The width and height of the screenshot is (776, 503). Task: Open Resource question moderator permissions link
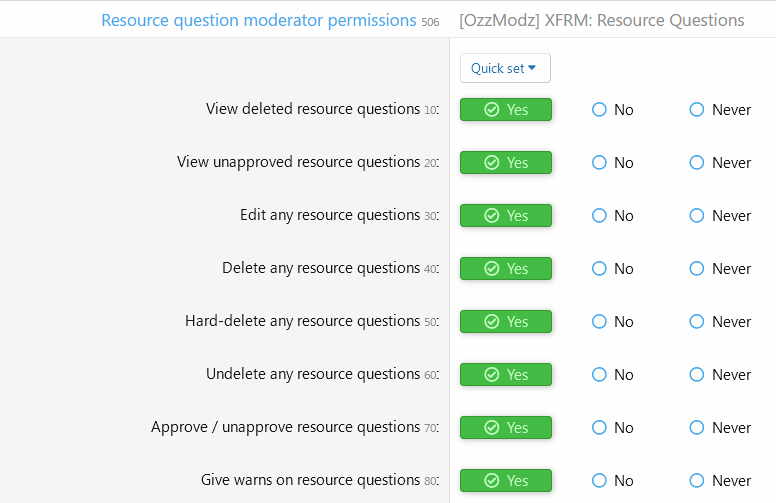259,20
